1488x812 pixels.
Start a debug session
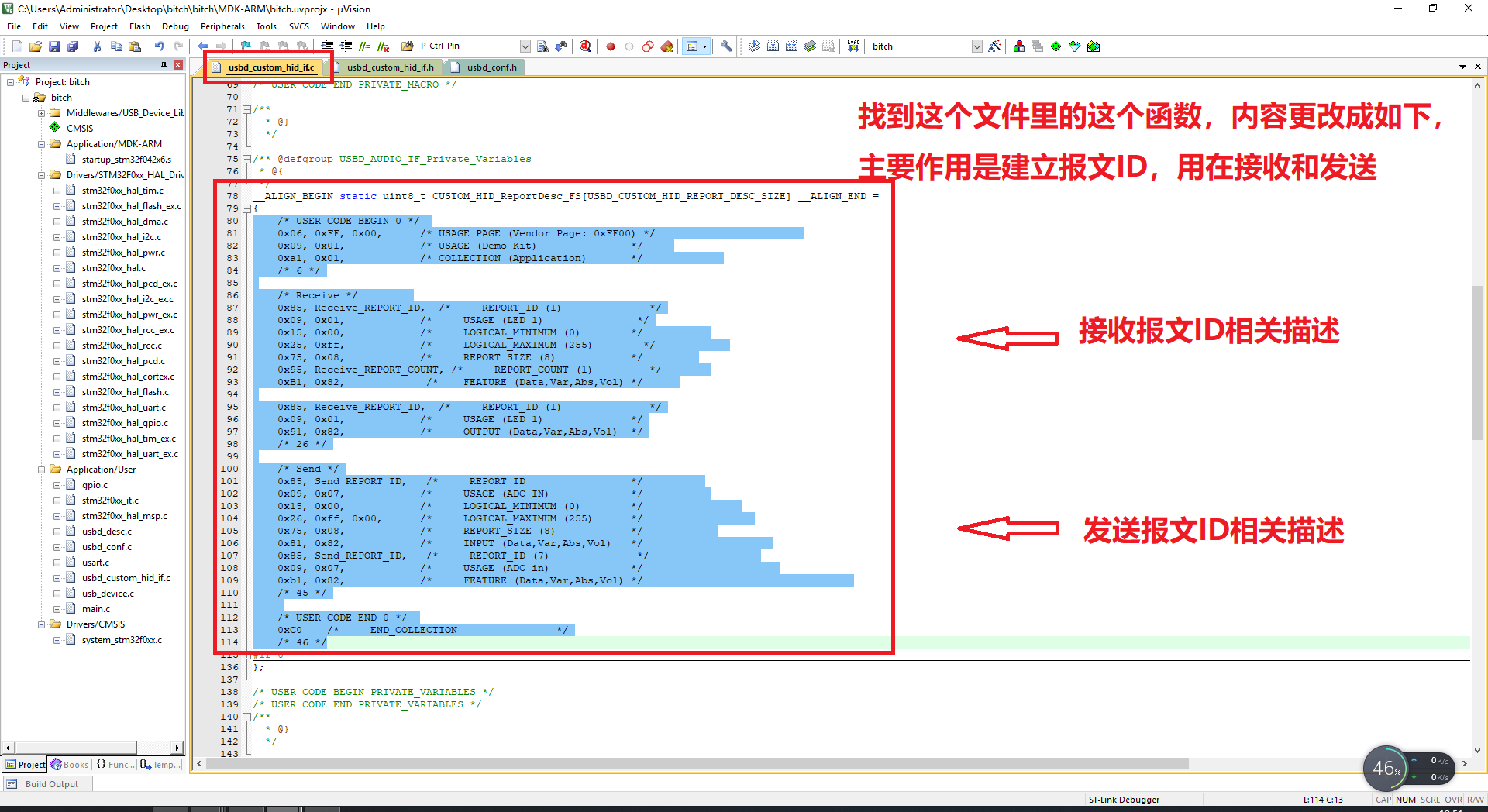coord(585,46)
